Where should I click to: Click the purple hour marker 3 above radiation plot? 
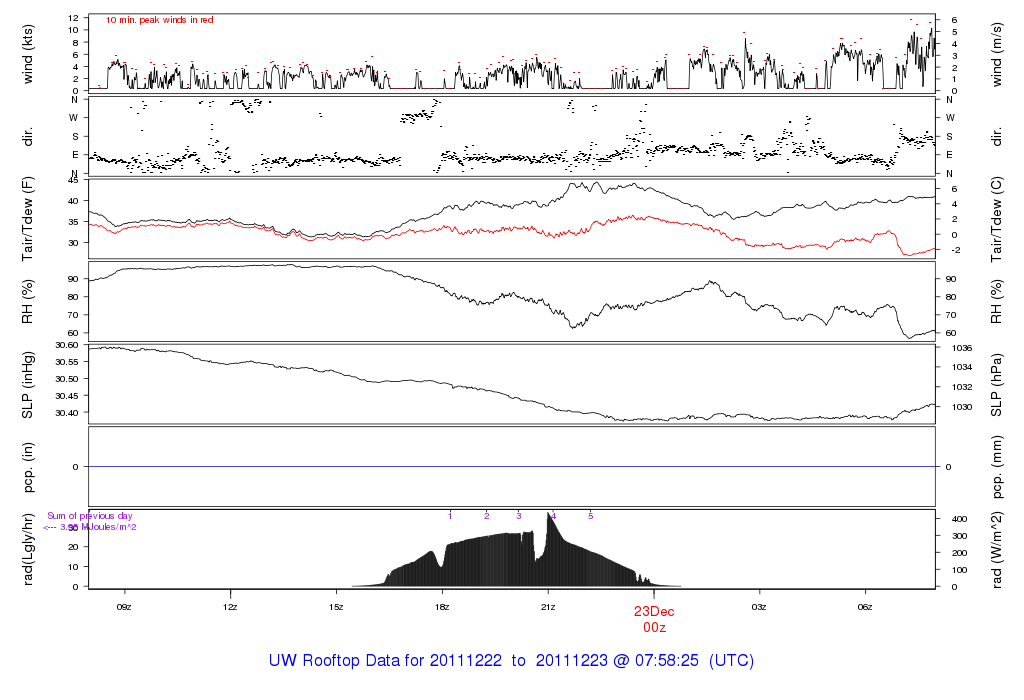pyautogui.click(x=519, y=516)
